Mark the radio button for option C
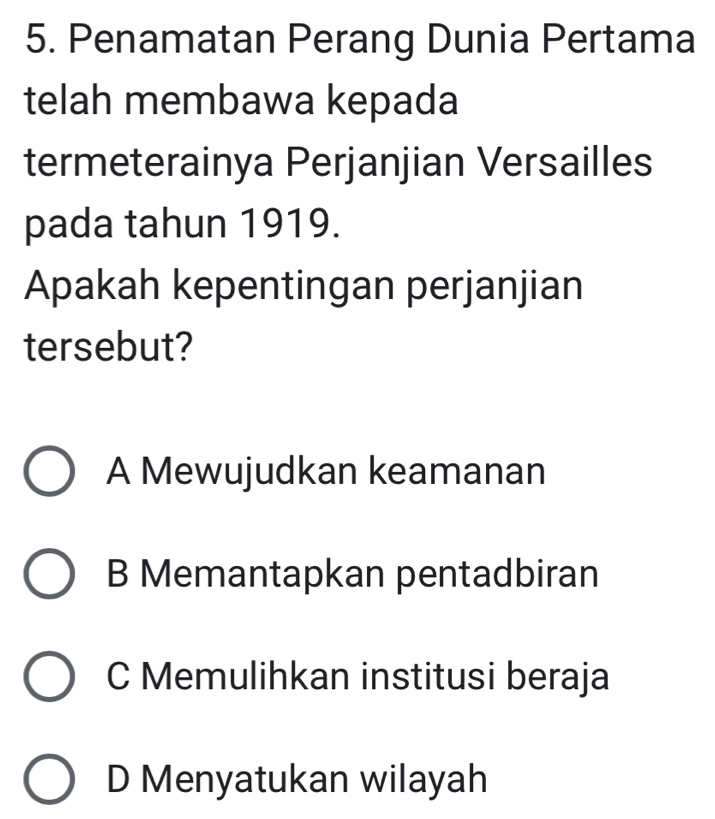The height and width of the screenshot is (819, 715). [x=49, y=677]
